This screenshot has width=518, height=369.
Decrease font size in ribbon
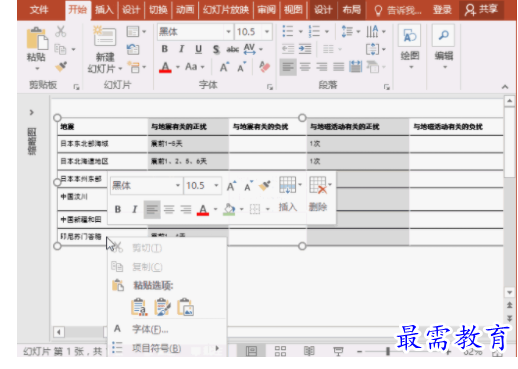tap(241, 67)
